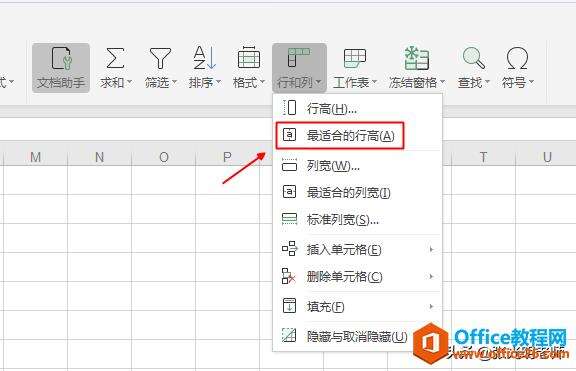Click the hide/unhide icon beside 隐藏与取消隐藏(U)
The height and width of the screenshot is (371, 576).
click(x=289, y=335)
